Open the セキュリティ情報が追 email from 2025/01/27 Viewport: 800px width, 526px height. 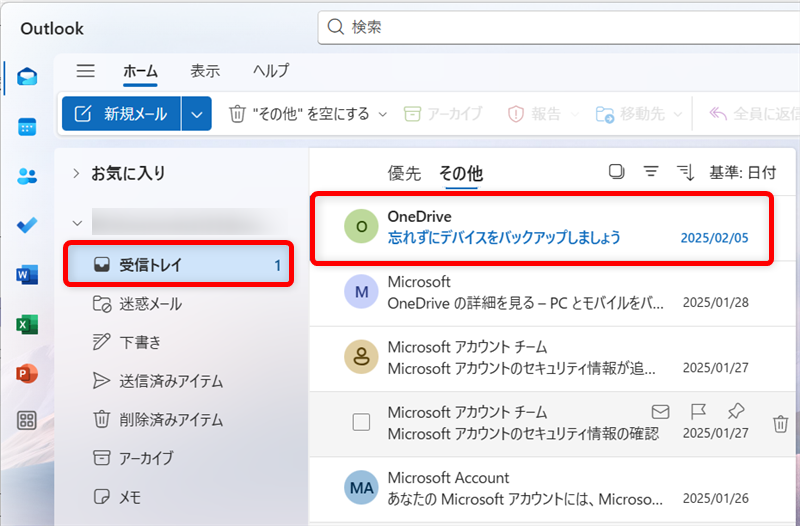click(x=553, y=359)
